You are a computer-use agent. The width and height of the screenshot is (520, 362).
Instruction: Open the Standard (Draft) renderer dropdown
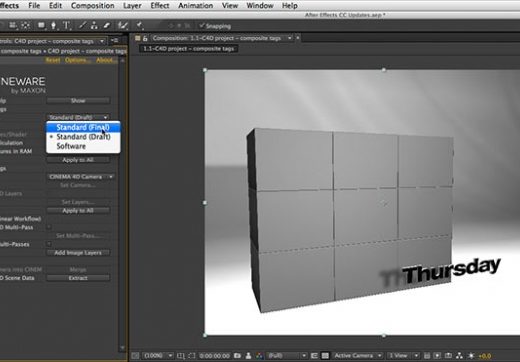coord(78,117)
